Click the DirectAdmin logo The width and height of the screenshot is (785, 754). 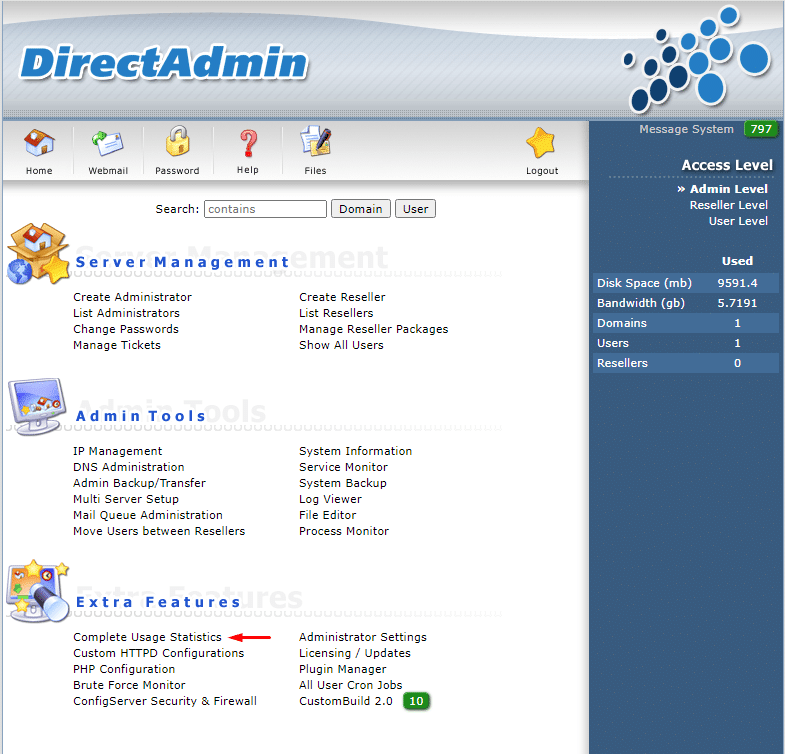pos(164,63)
